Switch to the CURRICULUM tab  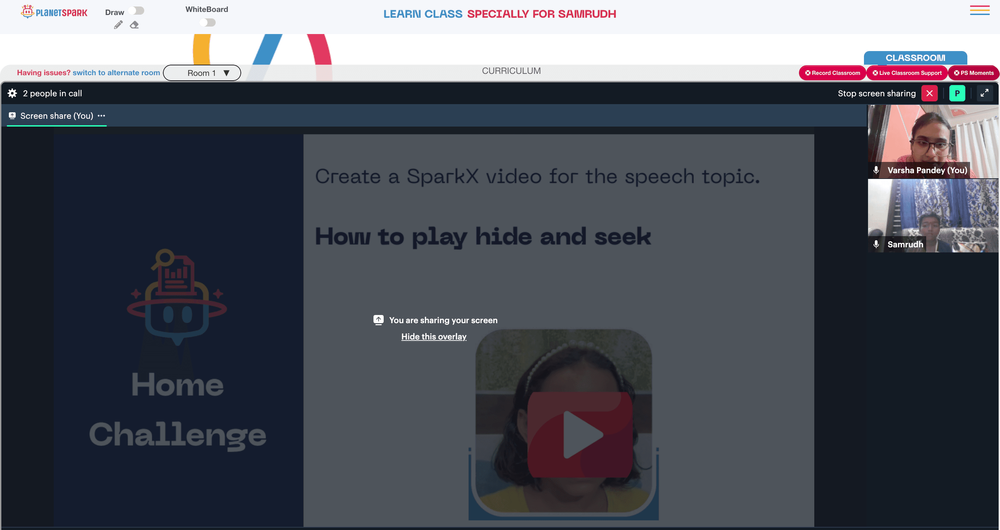(x=511, y=71)
